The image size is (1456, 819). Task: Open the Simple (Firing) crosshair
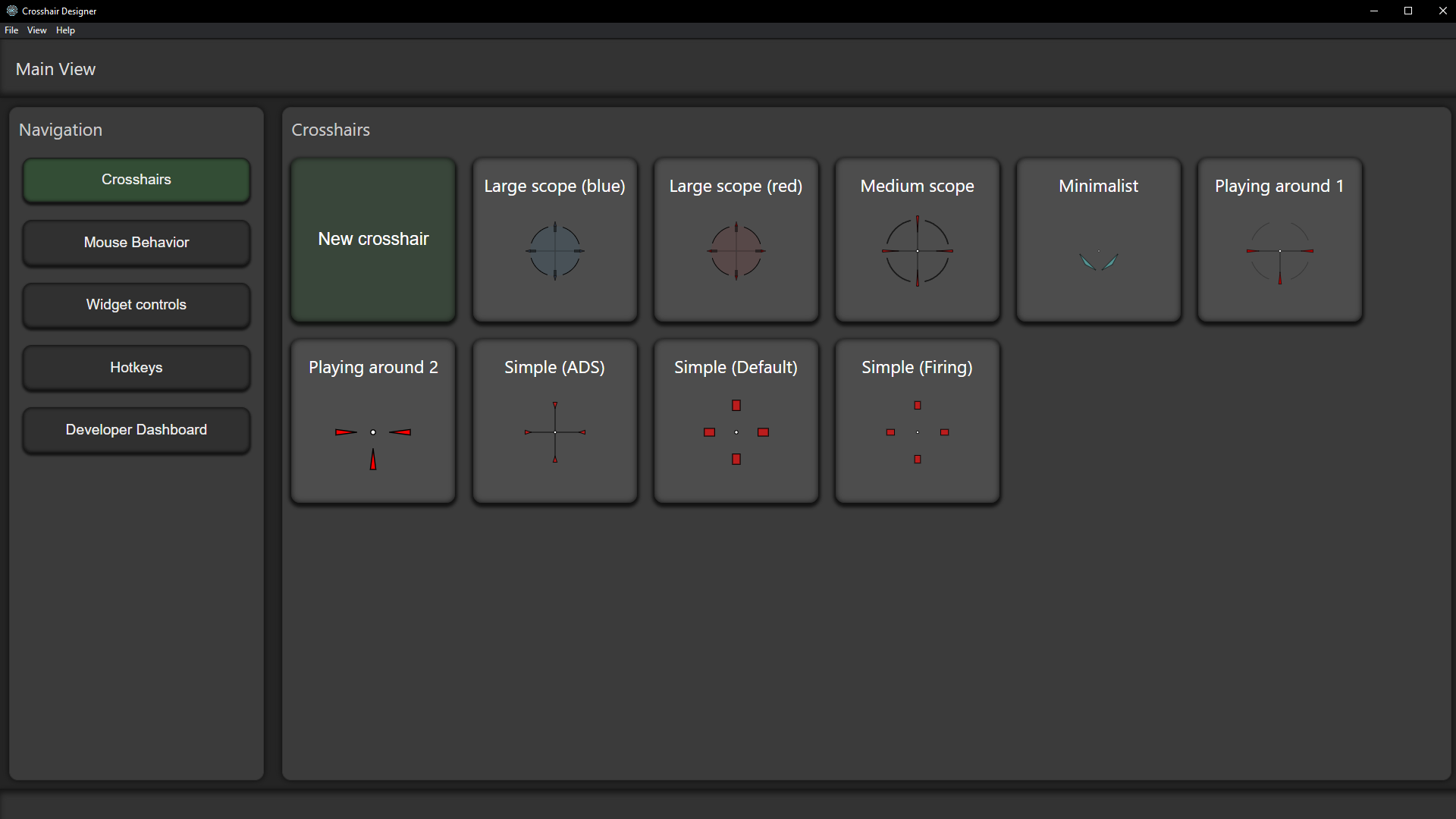917,421
